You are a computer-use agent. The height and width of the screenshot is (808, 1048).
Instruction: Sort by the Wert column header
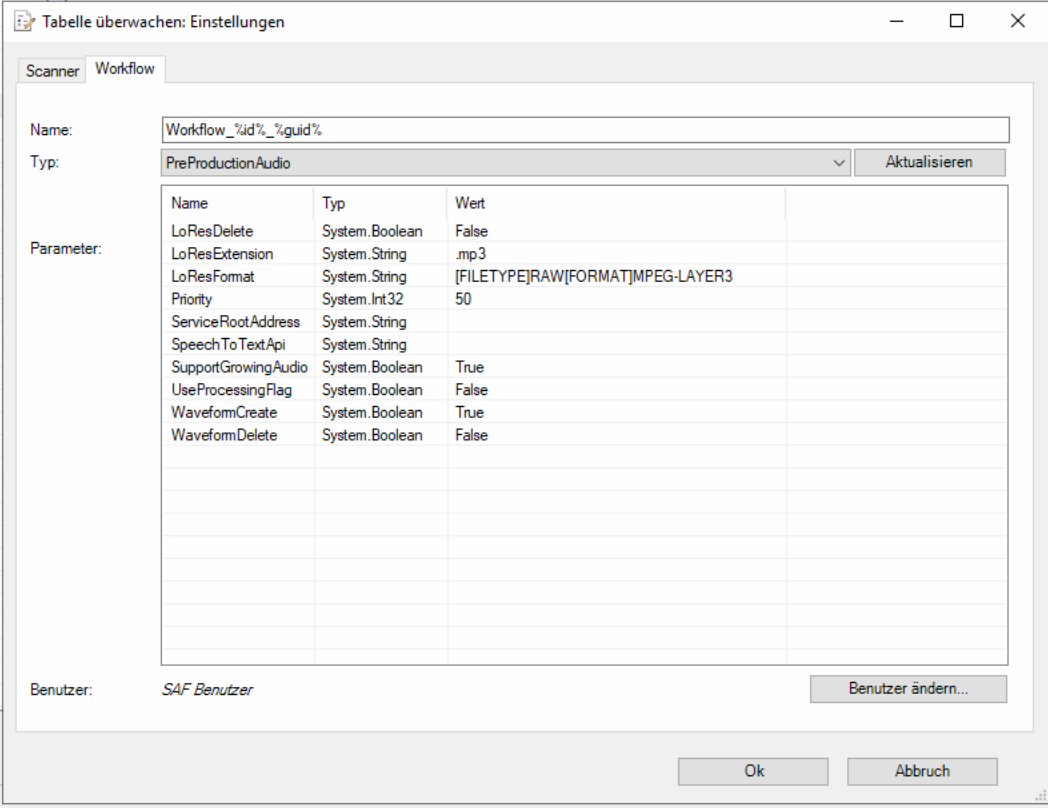pyautogui.click(x=470, y=203)
